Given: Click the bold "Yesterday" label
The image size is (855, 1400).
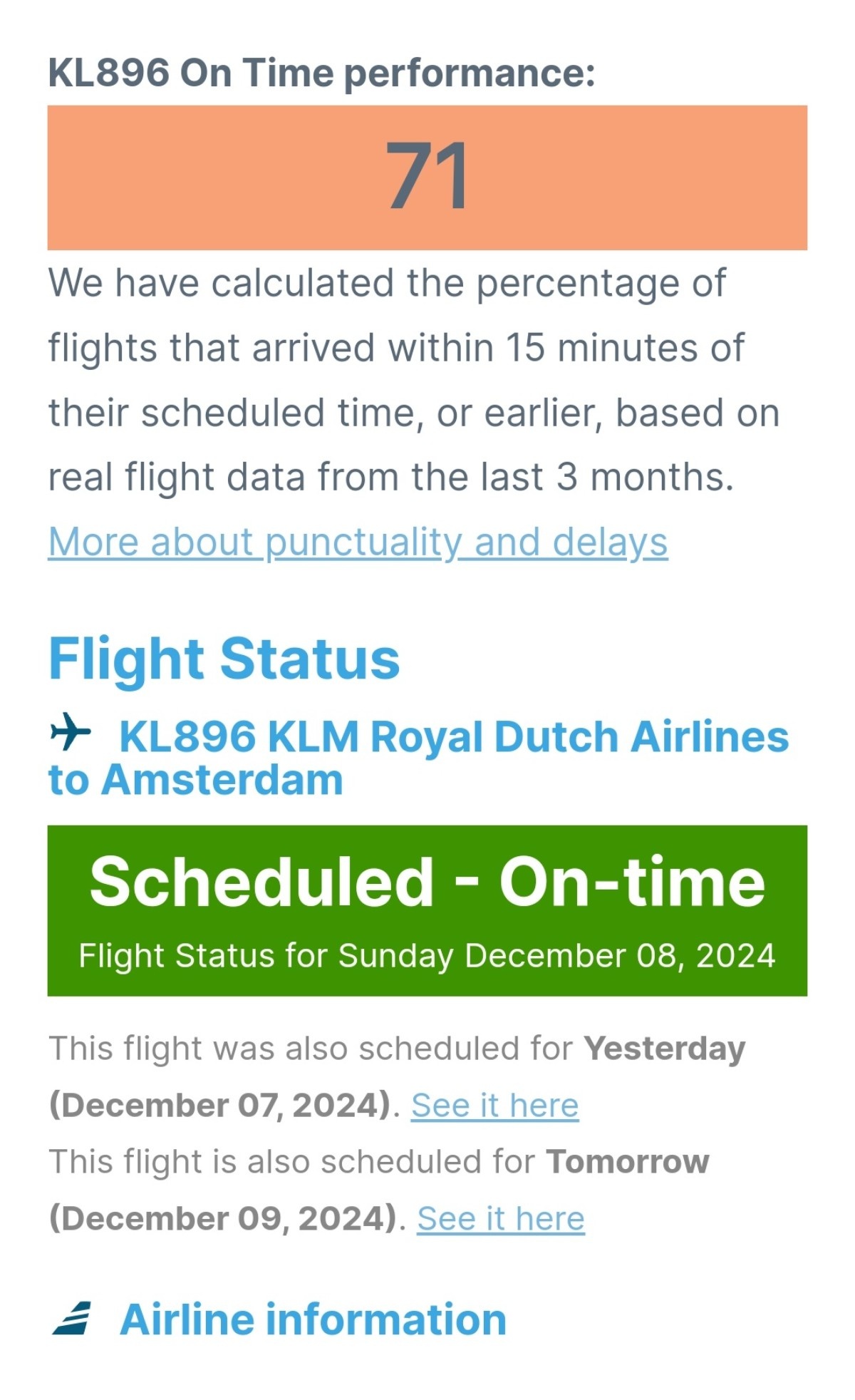Looking at the screenshot, I should click(664, 1049).
